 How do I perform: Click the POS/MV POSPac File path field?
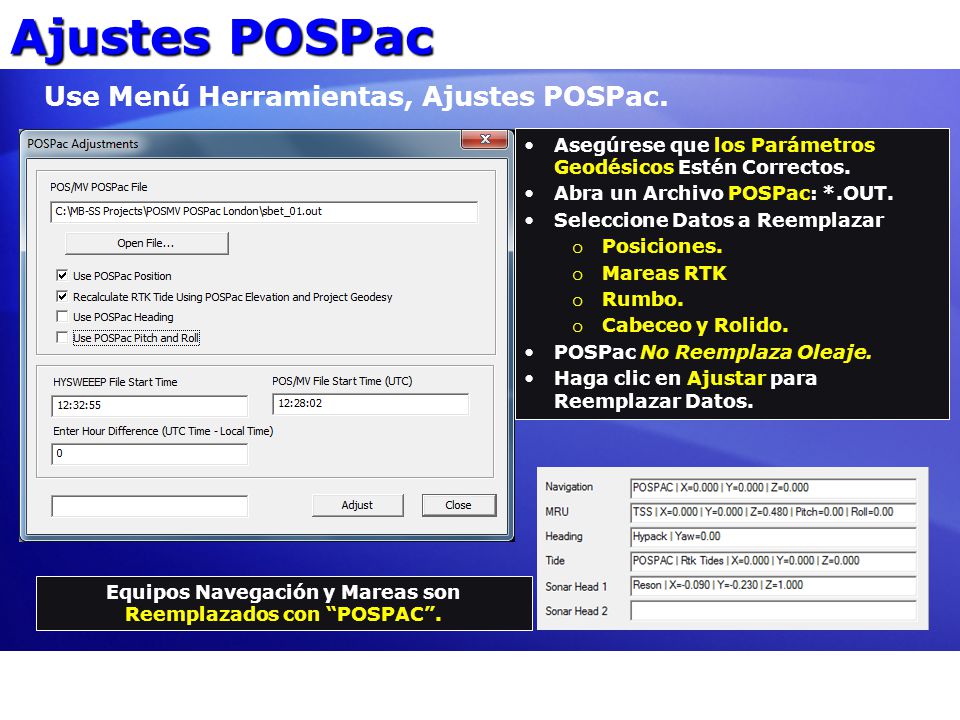264,212
